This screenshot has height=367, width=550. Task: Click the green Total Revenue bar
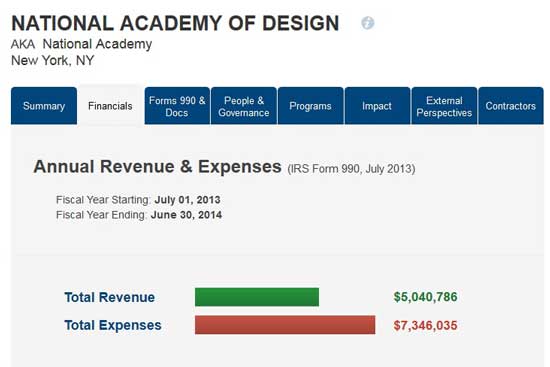click(257, 297)
